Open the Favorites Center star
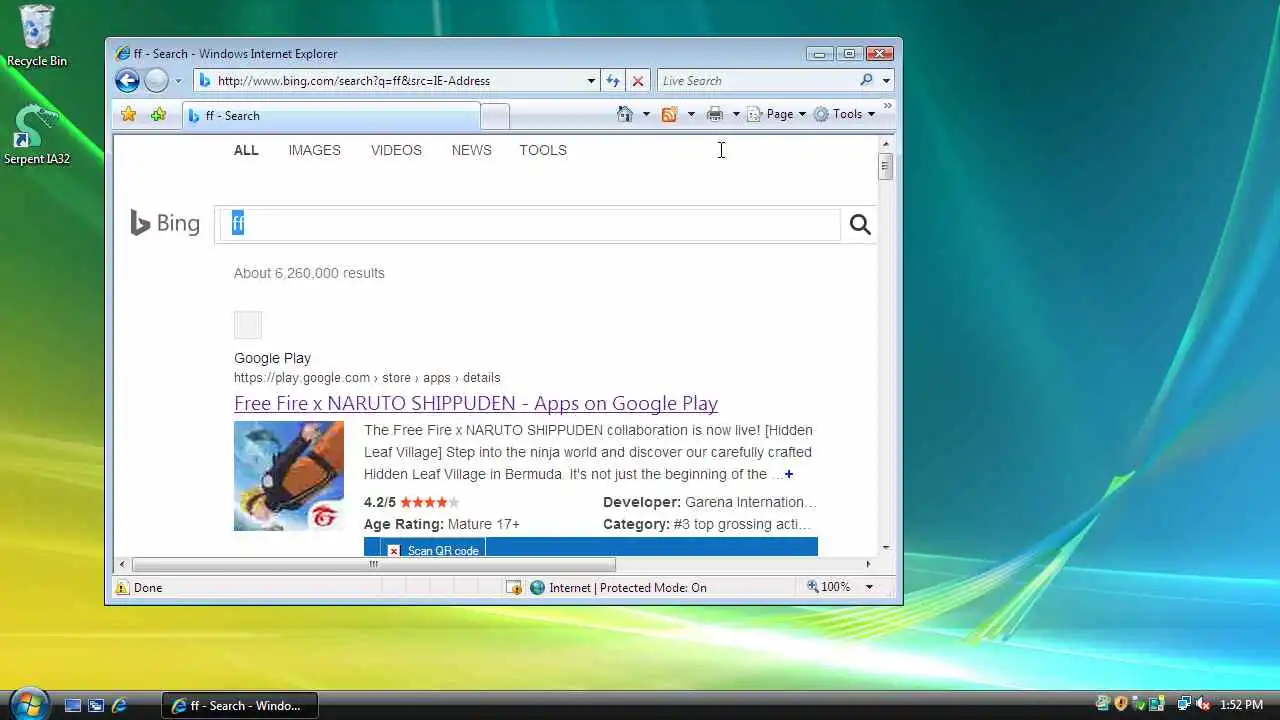This screenshot has width=1280, height=720. (128, 115)
